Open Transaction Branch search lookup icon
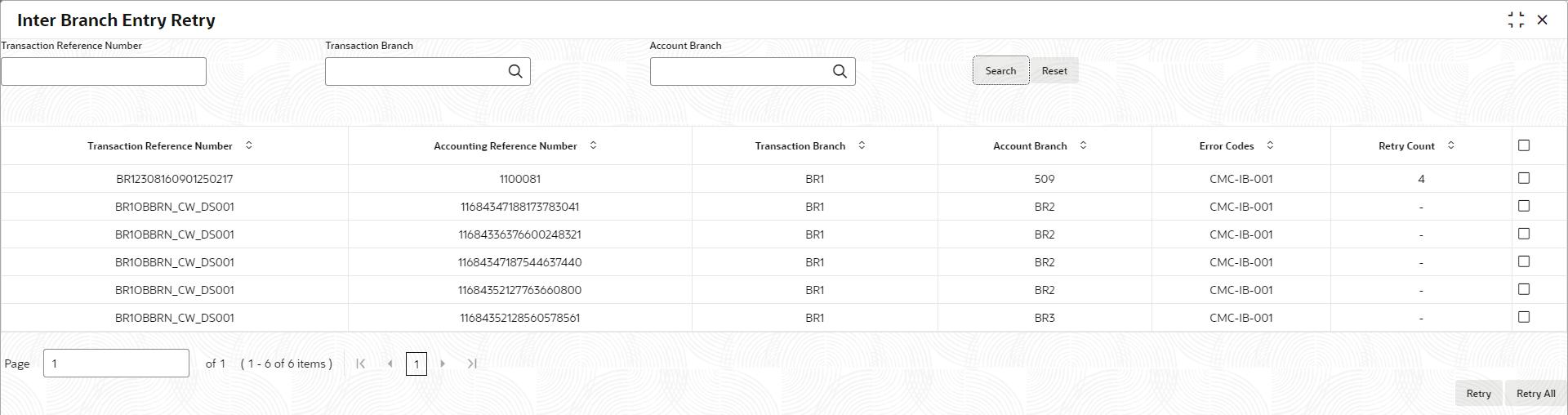 pyautogui.click(x=515, y=71)
